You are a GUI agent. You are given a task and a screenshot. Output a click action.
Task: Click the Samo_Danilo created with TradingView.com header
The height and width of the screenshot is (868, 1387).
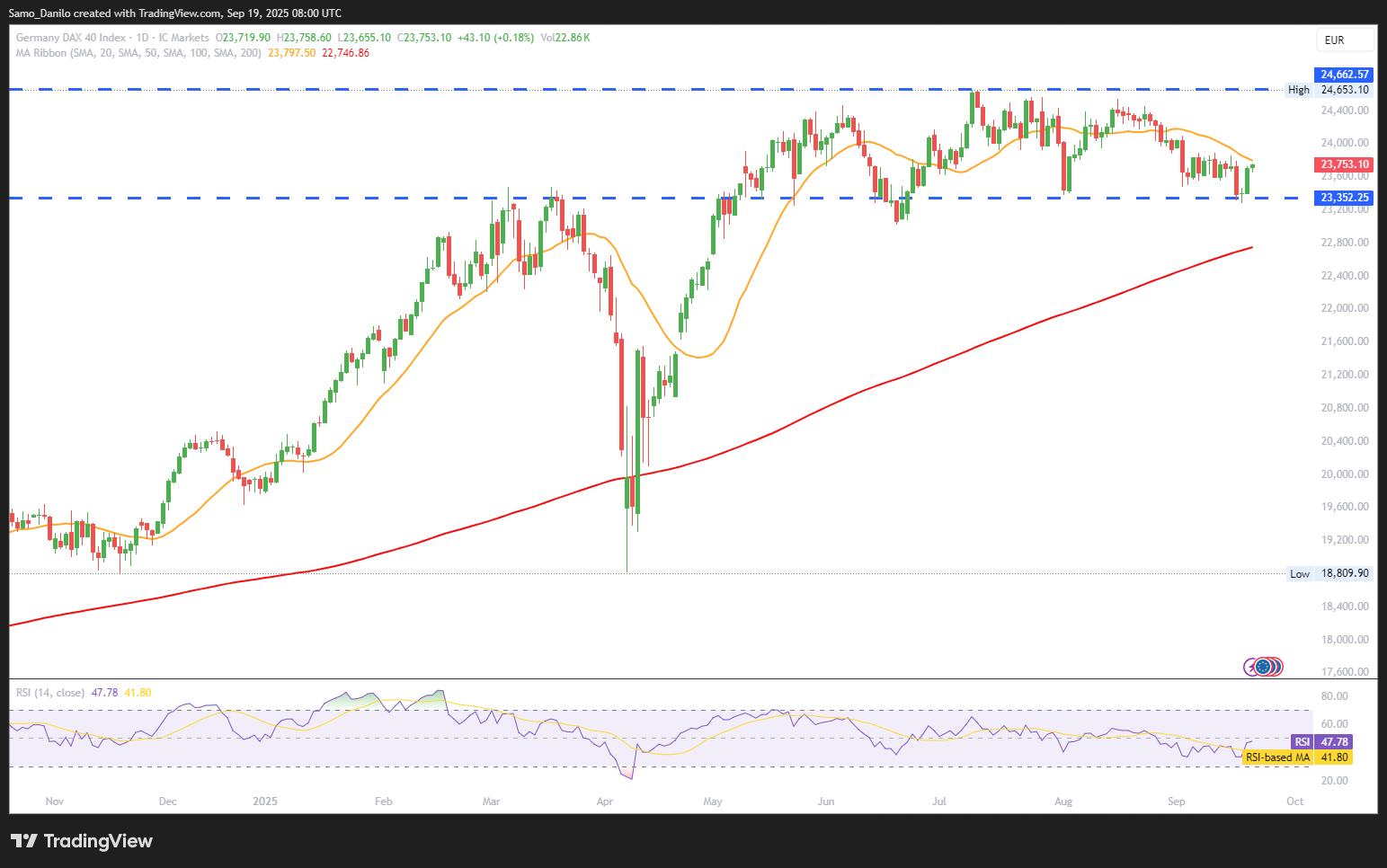pyautogui.click(x=175, y=13)
